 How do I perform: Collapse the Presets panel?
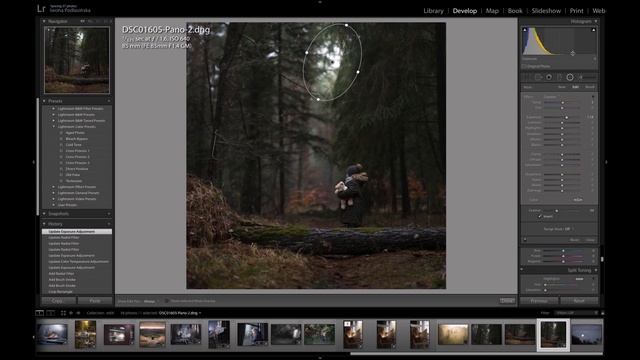tap(44, 101)
